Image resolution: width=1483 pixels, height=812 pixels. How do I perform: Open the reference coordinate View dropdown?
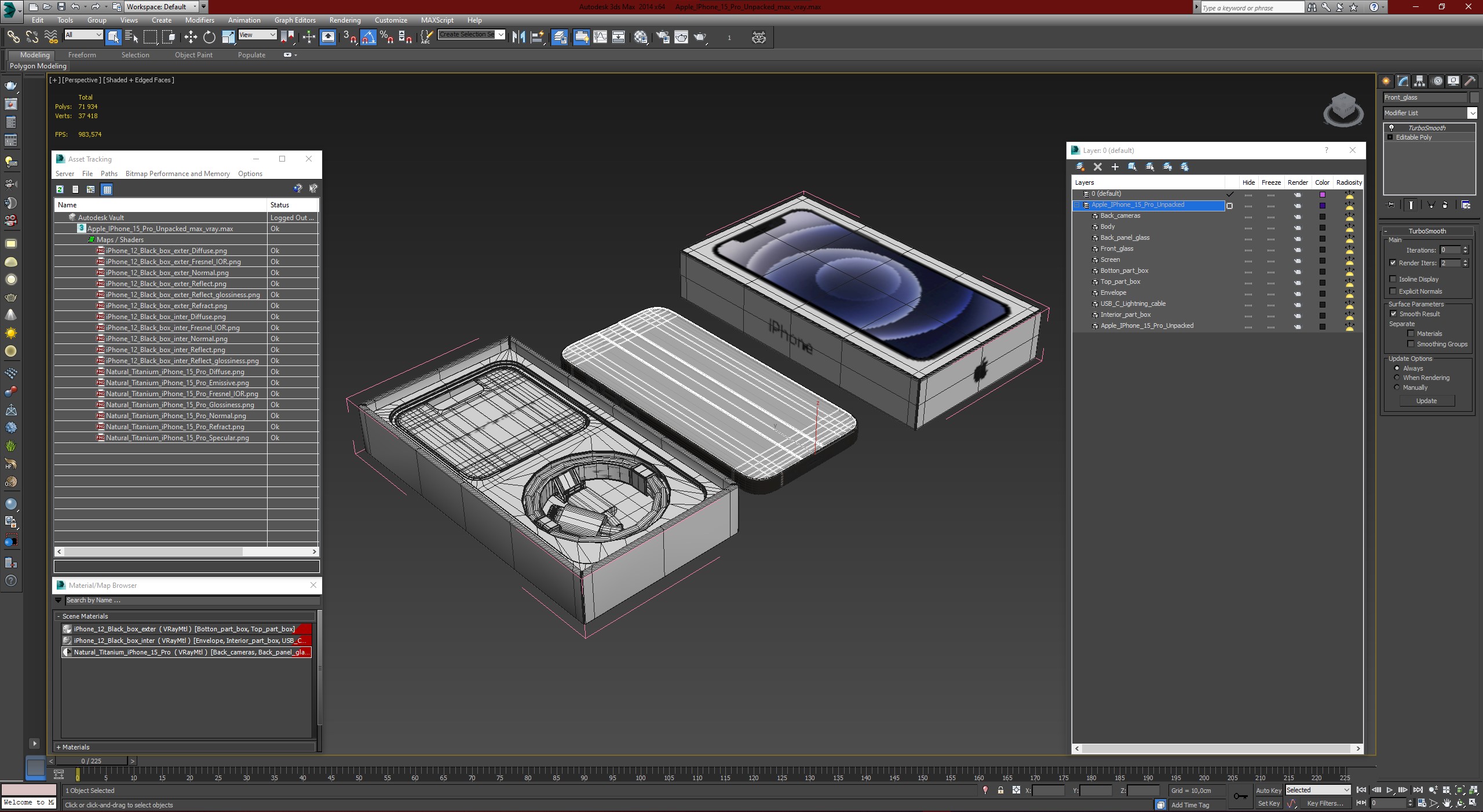click(257, 35)
